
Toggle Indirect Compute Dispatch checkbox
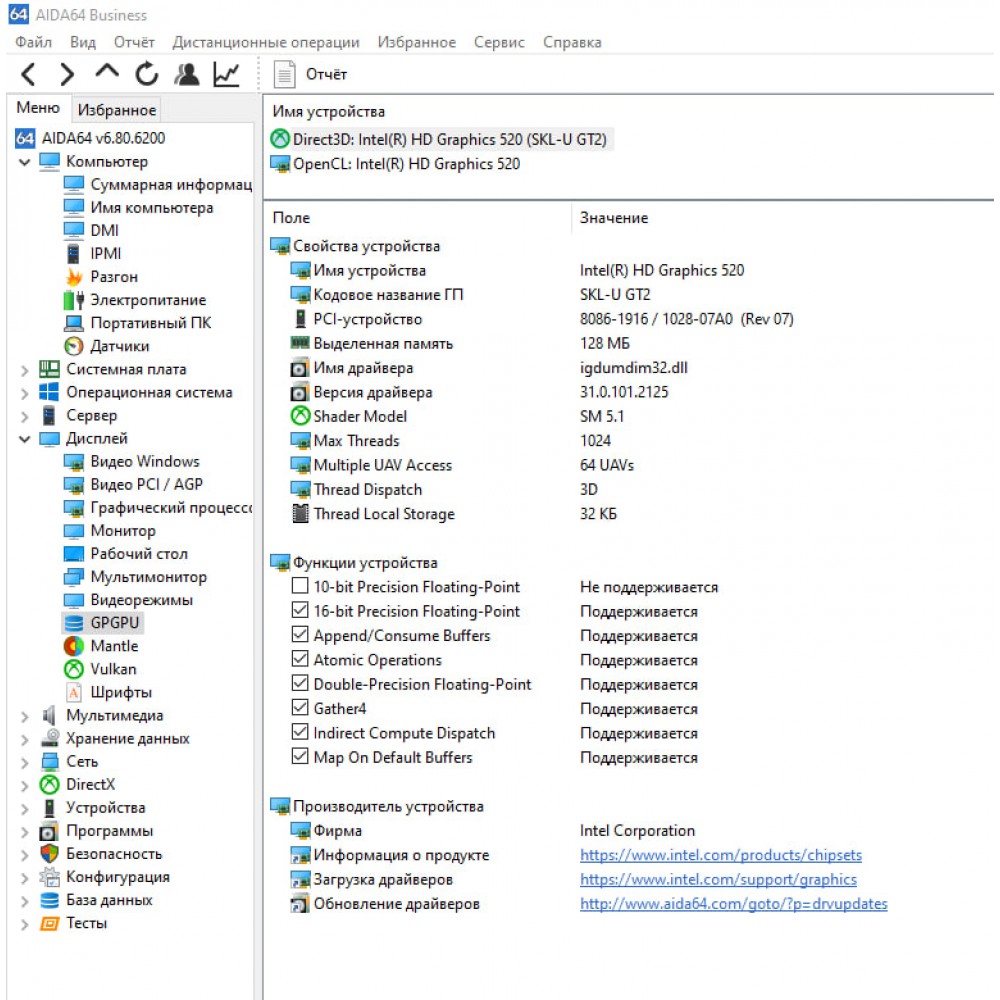(300, 732)
